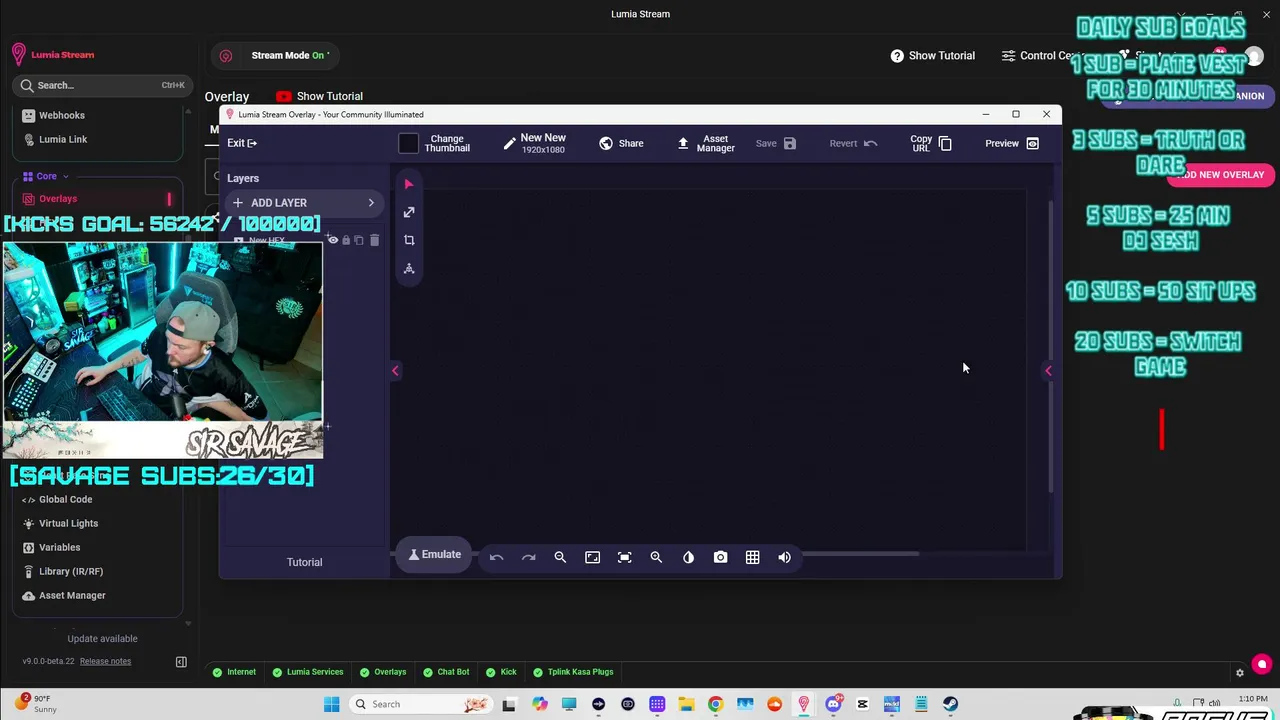The height and width of the screenshot is (720, 1280).
Task: Choose the diagonal resize arrows tool
Action: 409,212
